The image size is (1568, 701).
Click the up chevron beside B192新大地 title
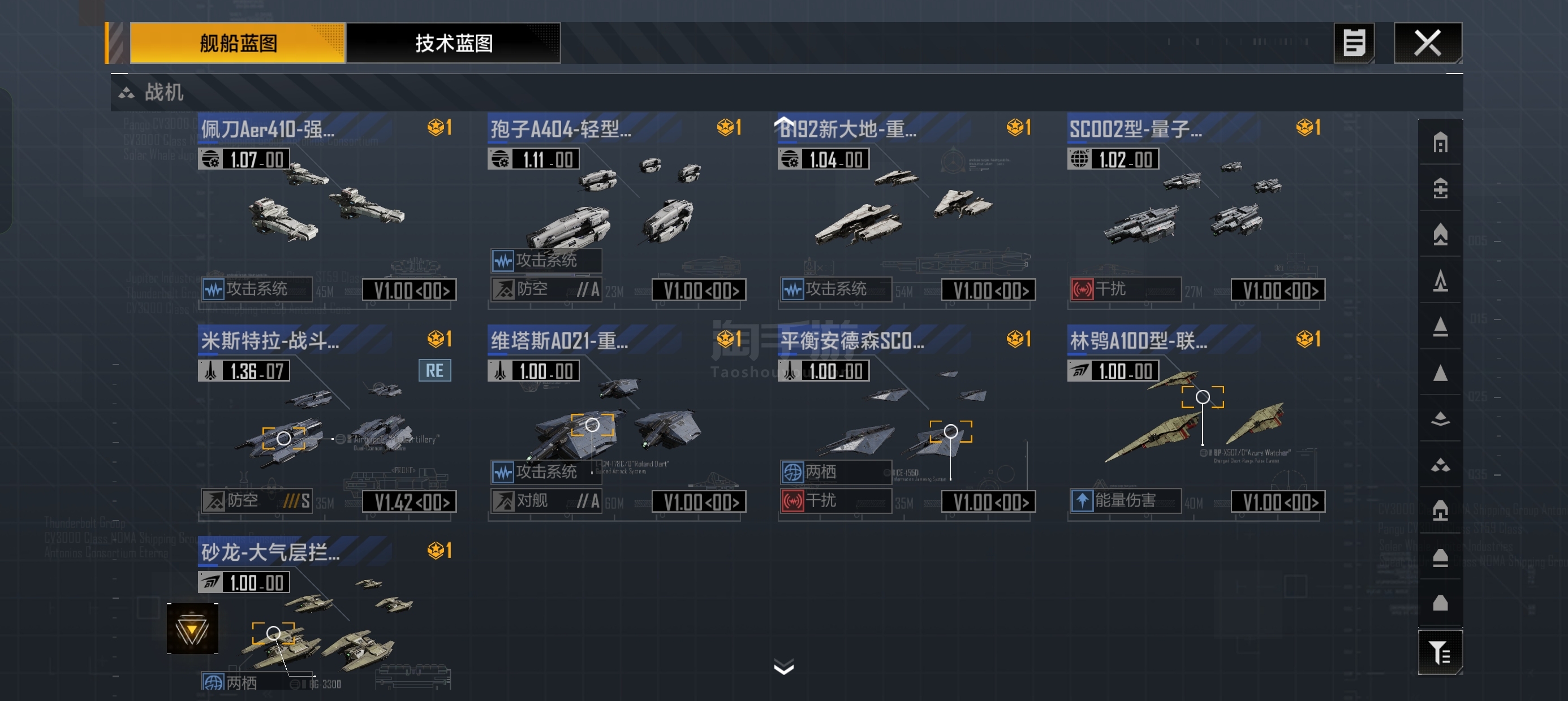point(784,122)
